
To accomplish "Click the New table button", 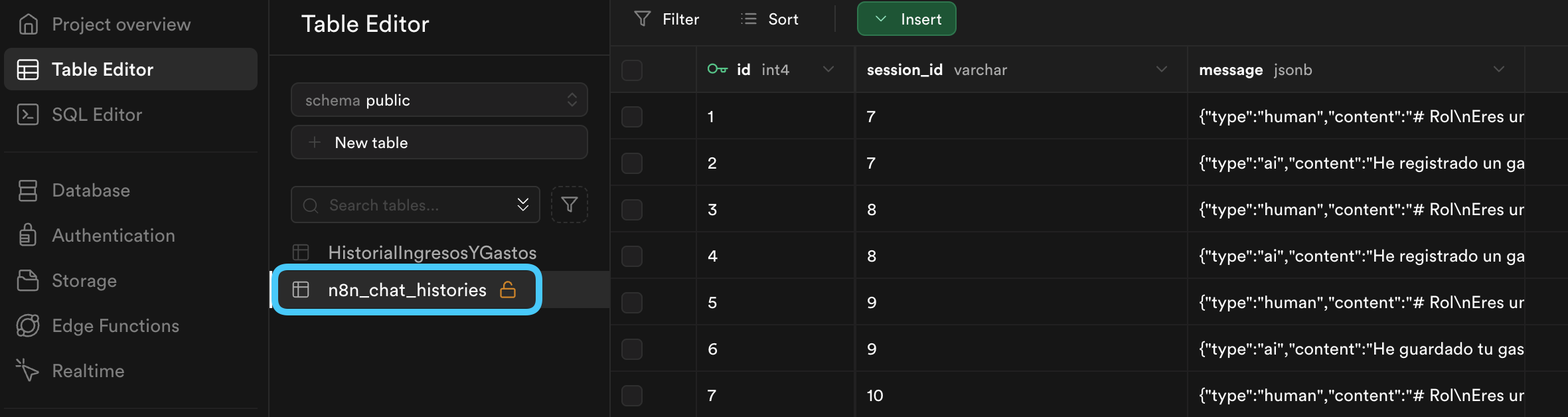I will [x=439, y=142].
